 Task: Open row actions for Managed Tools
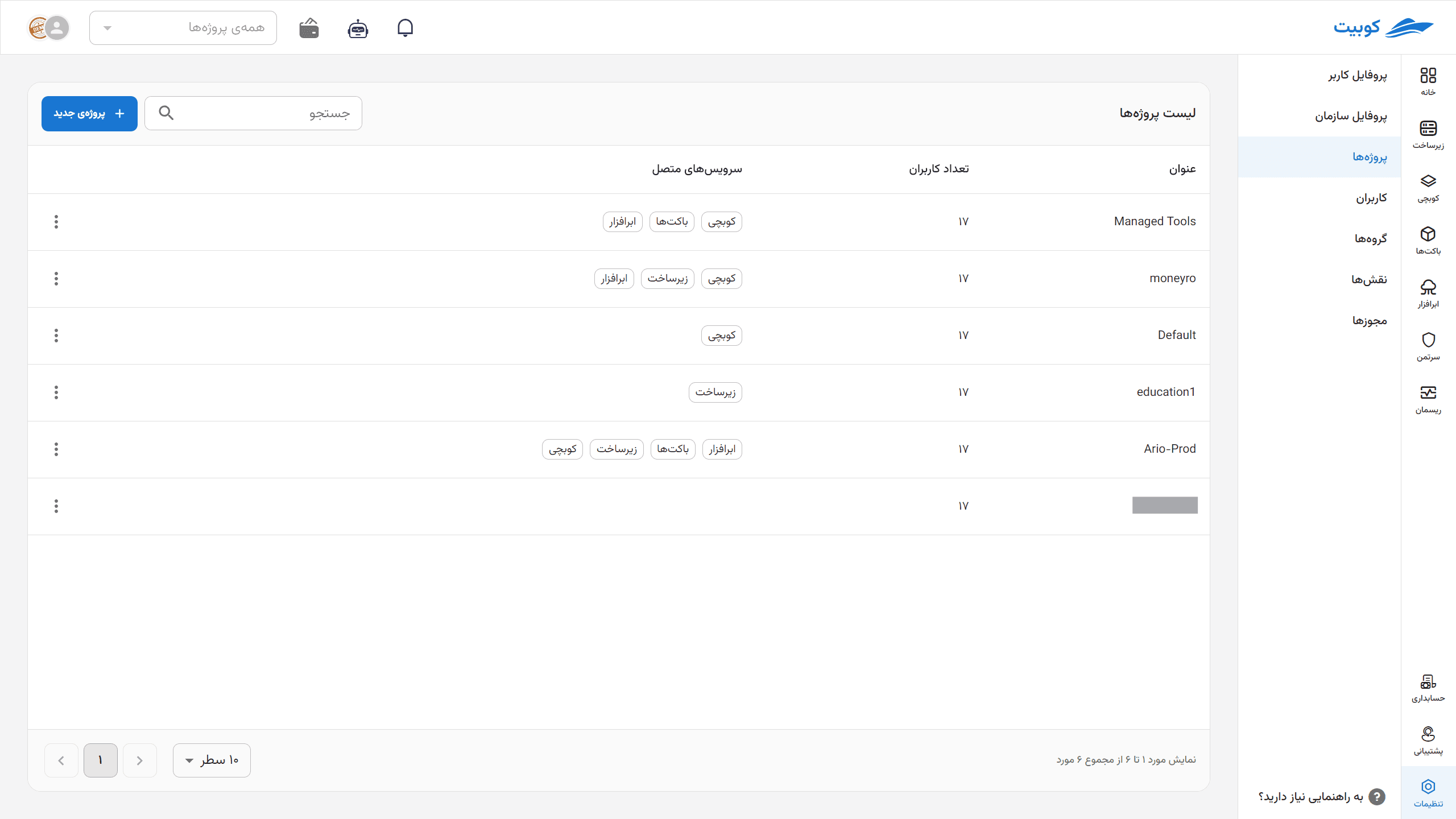coord(56,222)
